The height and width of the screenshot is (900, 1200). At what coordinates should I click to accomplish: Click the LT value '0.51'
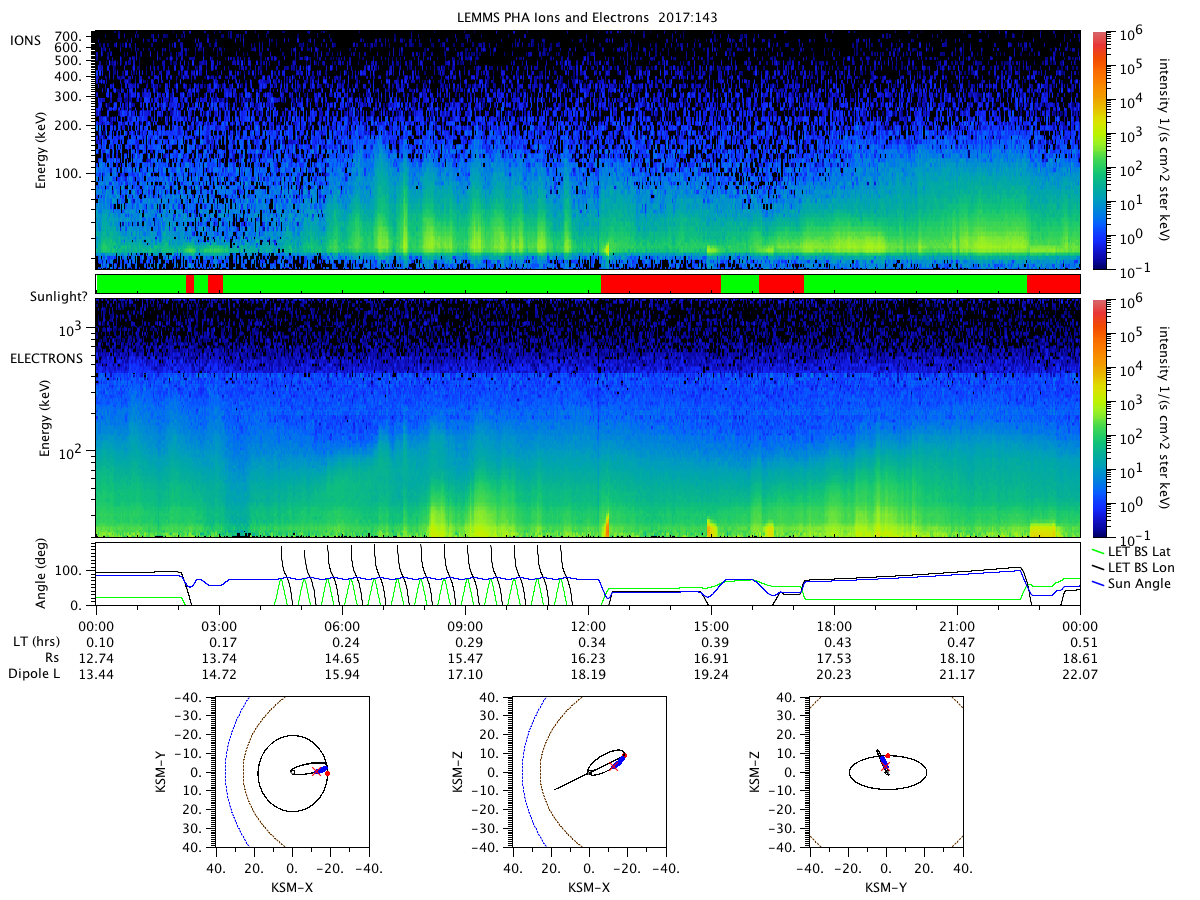click(x=1080, y=643)
